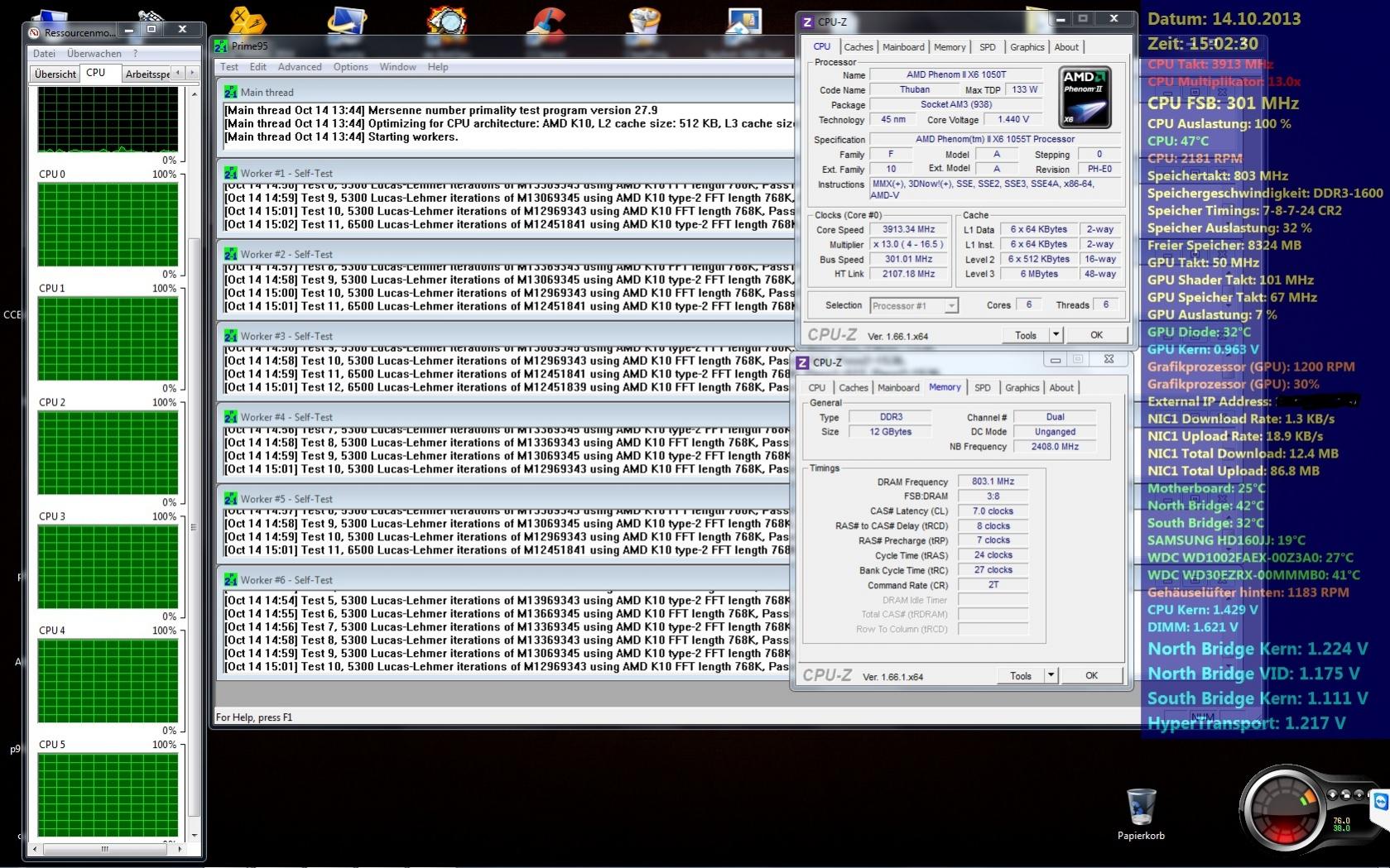The width and height of the screenshot is (1390, 868).
Task: Open Prime95's Help menu
Action: [x=438, y=67]
